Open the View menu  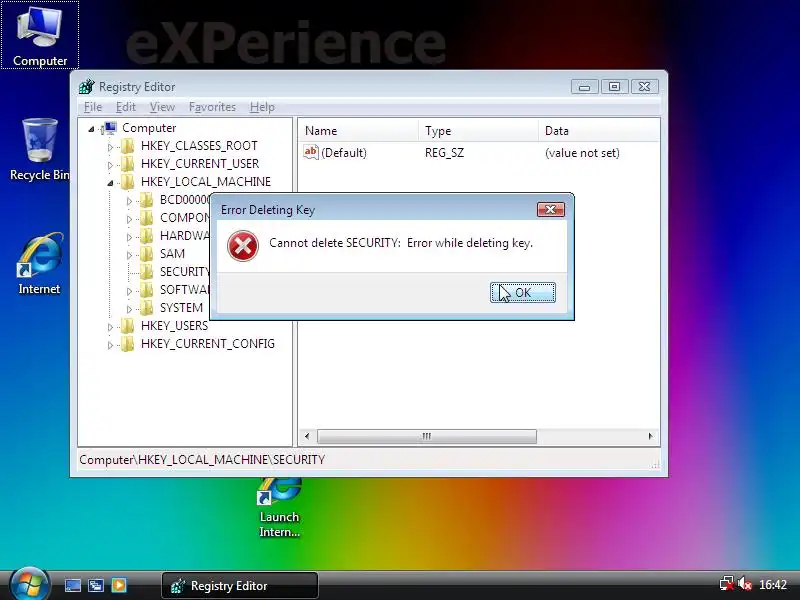[162, 107]
